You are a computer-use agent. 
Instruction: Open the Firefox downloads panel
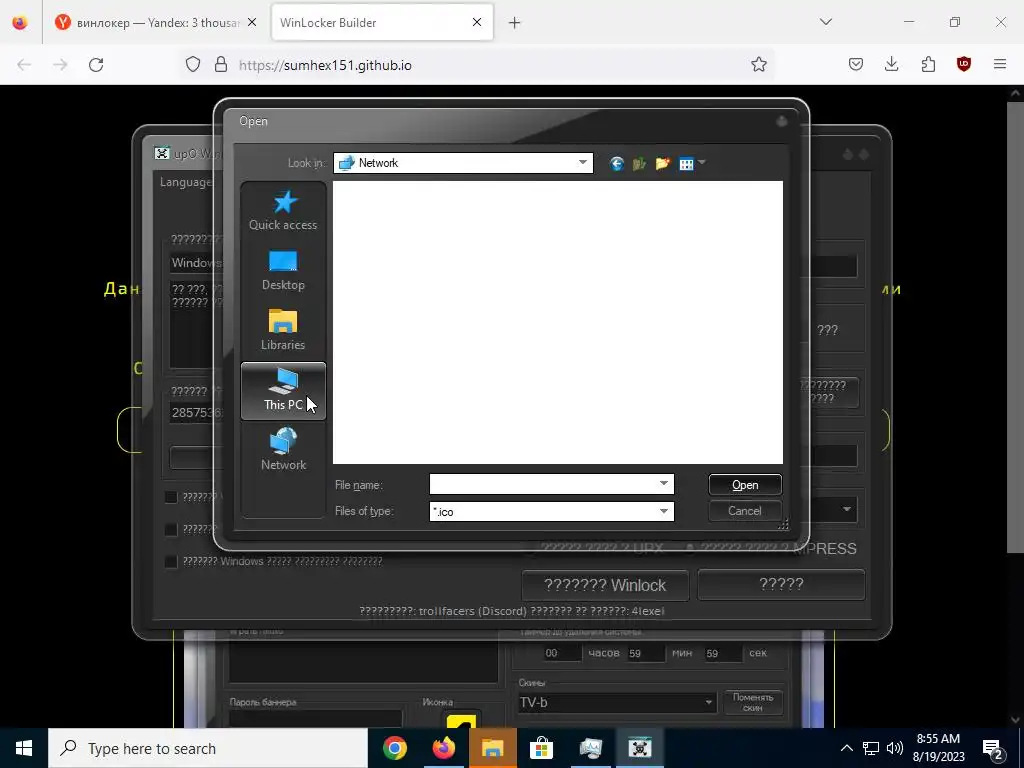tap(891, 65)
